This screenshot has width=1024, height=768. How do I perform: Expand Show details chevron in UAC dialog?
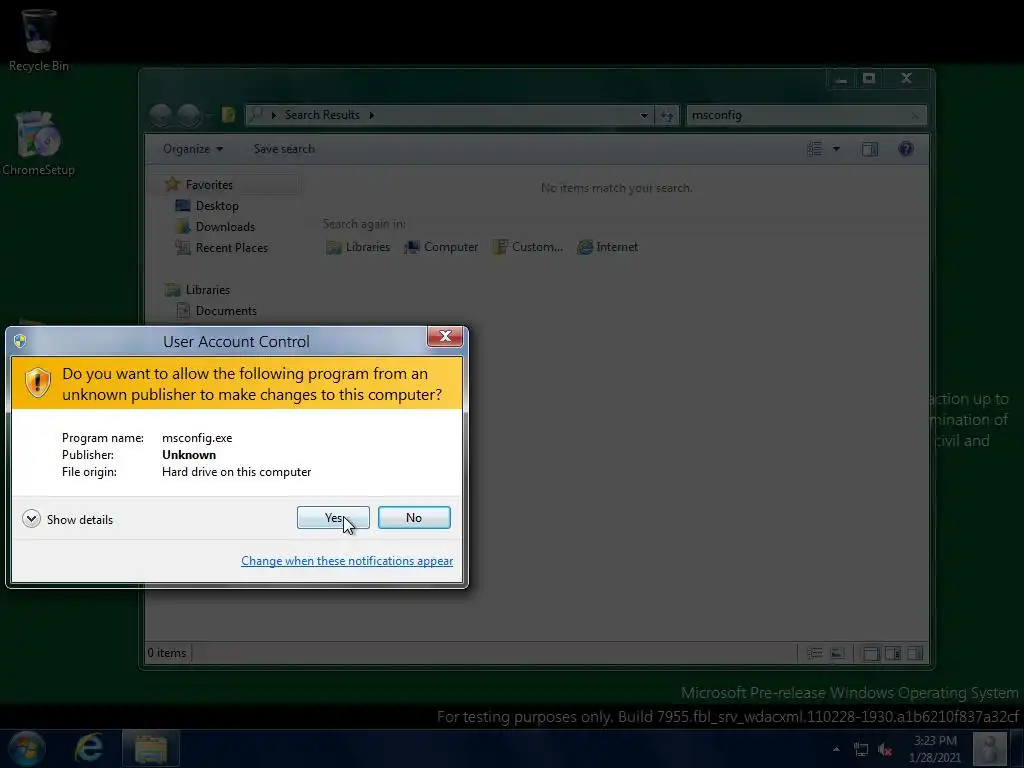31,519
